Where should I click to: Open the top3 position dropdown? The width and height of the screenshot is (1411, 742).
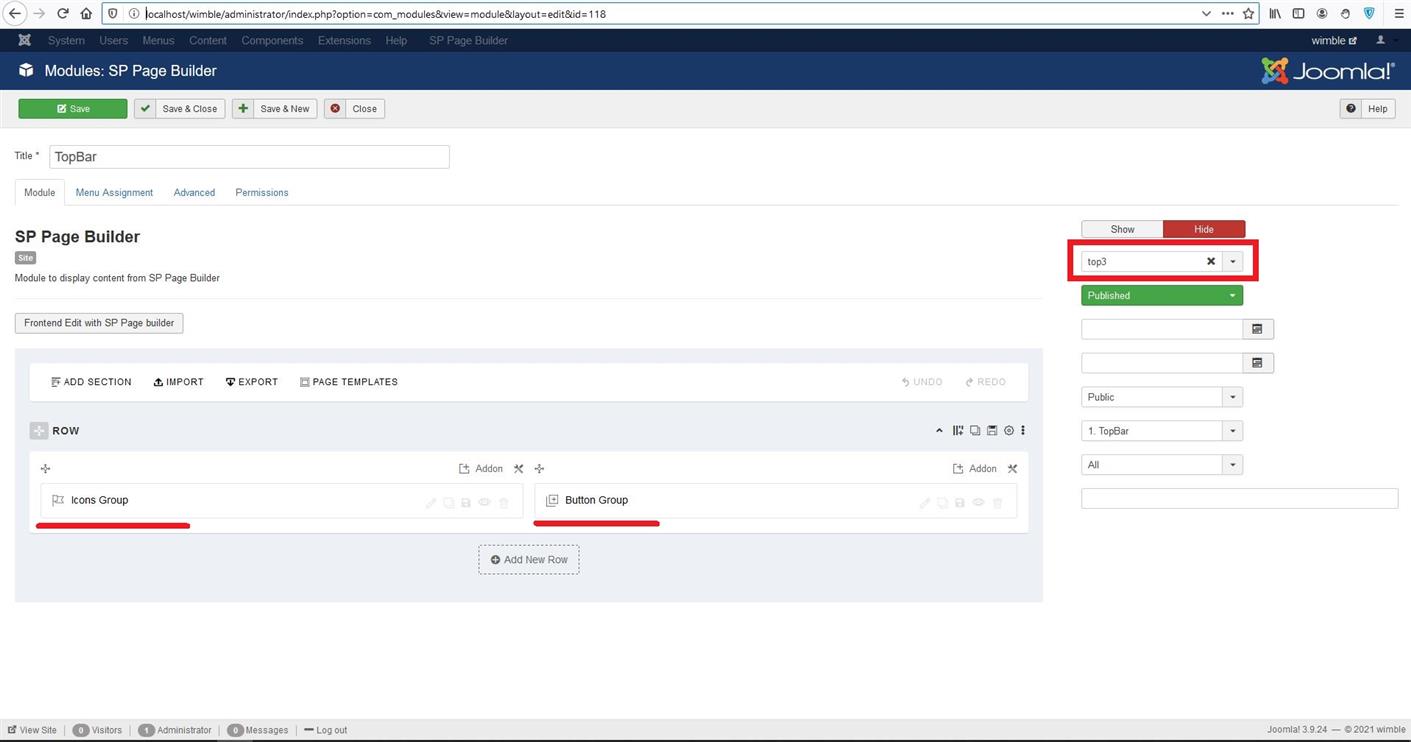1233,262
